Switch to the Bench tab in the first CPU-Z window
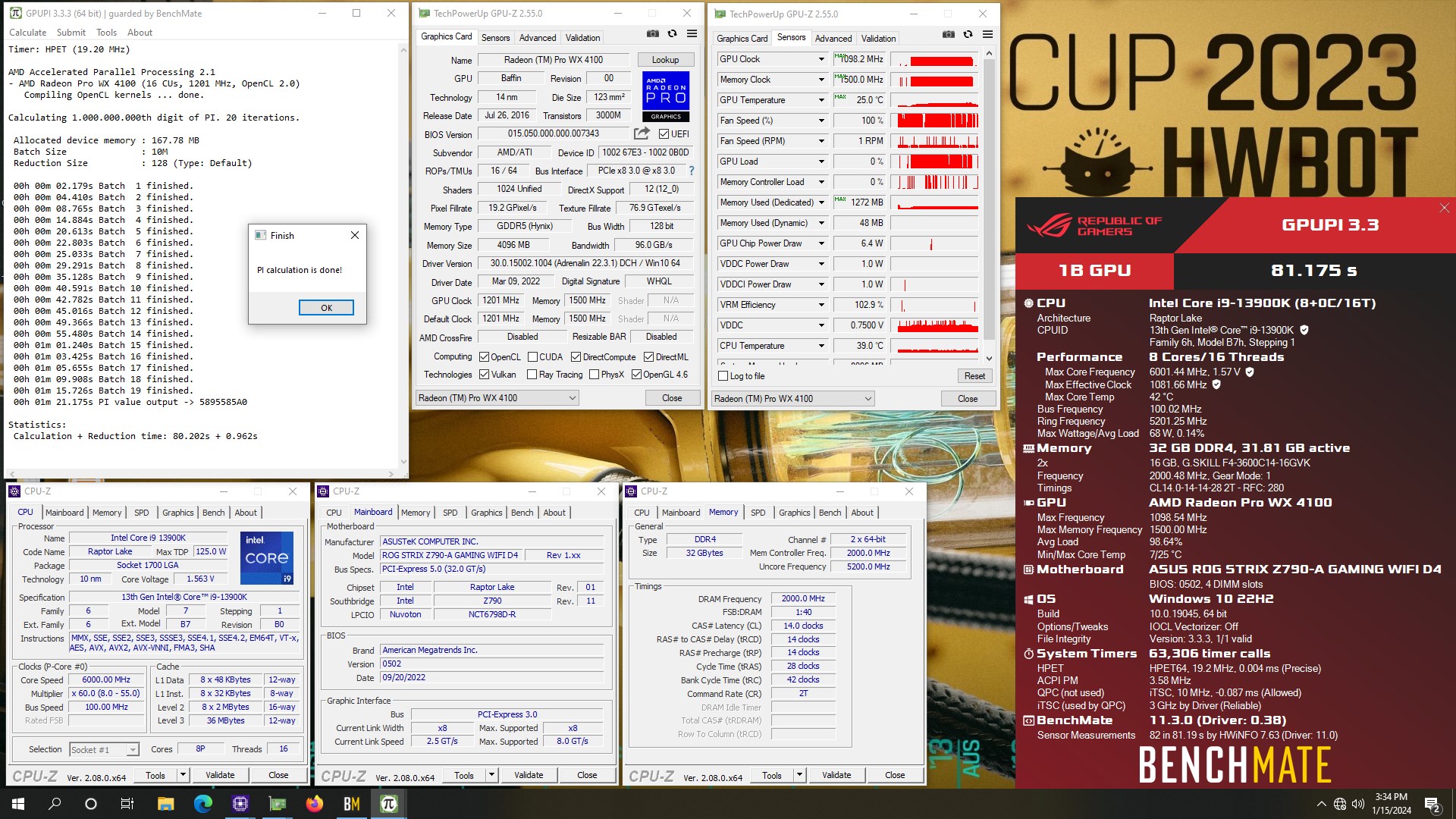Image resolution: width=1456 pixels, height=819 pixels. coord(213,513)
